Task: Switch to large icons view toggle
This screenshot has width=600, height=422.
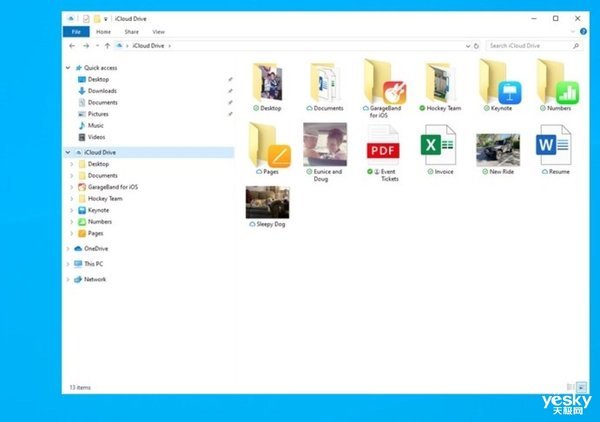Action: 582,387
